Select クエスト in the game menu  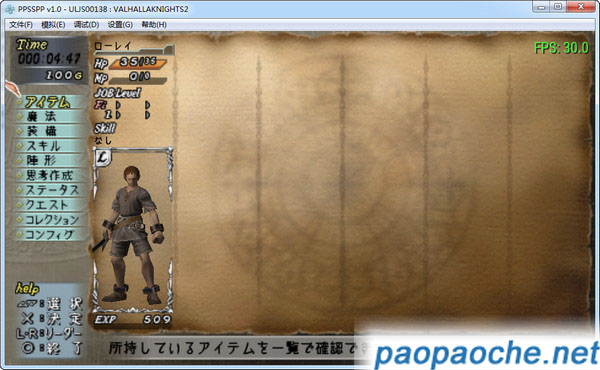pyautogui.click(x=51, y=205)
